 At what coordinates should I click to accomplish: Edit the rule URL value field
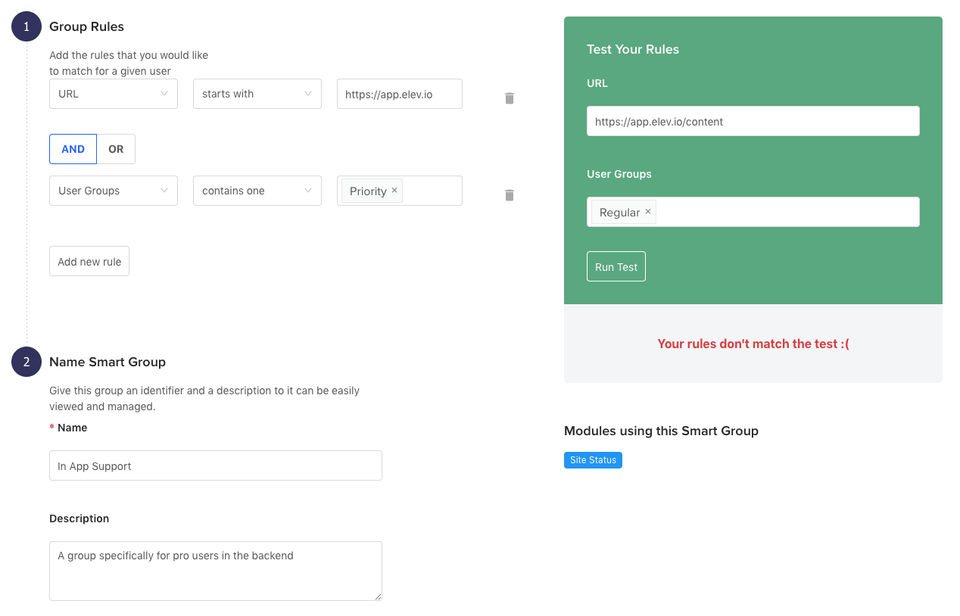click(x=399, y=94)
